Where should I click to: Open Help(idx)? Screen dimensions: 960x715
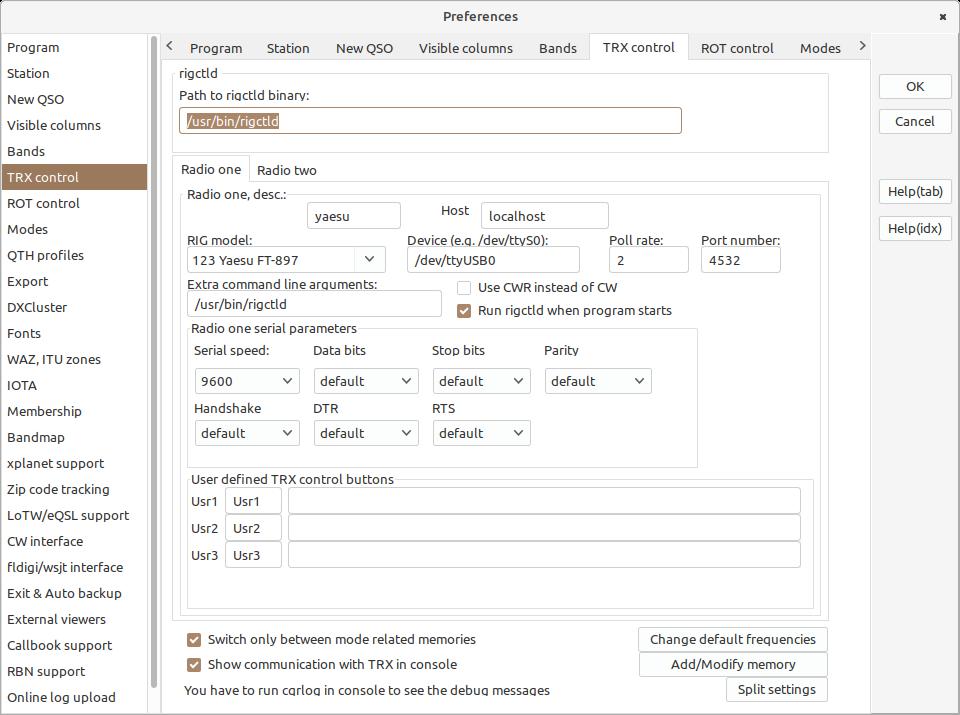915,228
